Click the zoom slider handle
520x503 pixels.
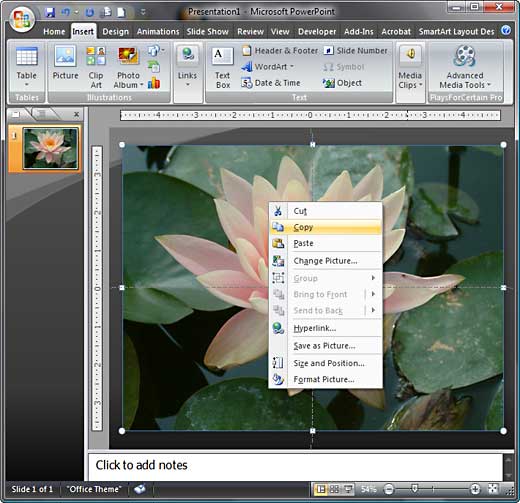pos(414,489)
